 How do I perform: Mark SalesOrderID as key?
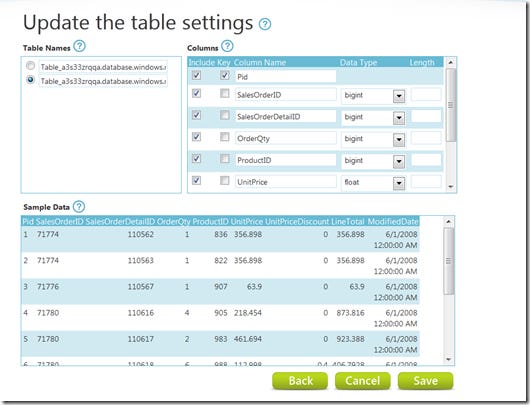(225, 93)
